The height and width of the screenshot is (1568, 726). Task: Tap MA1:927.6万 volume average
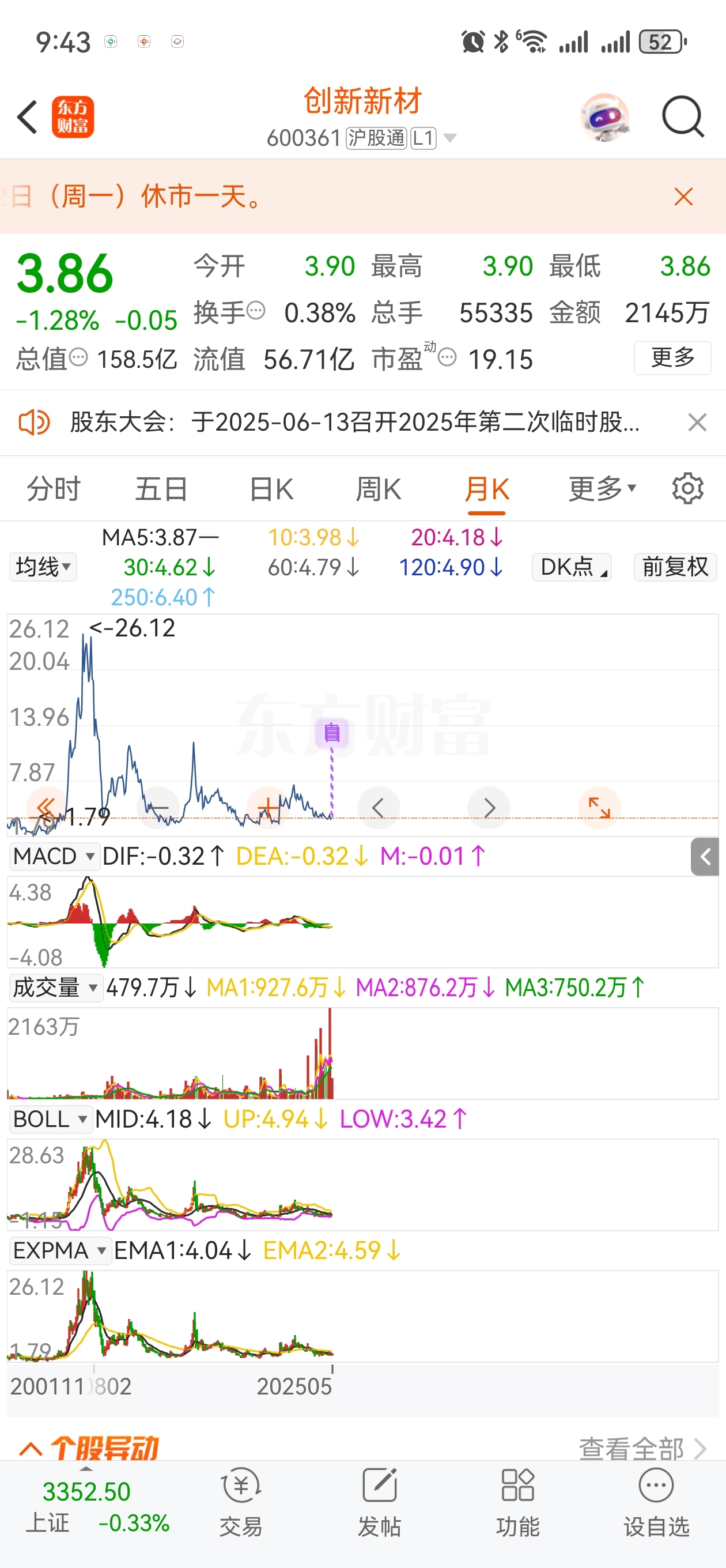tap(277, 987)
